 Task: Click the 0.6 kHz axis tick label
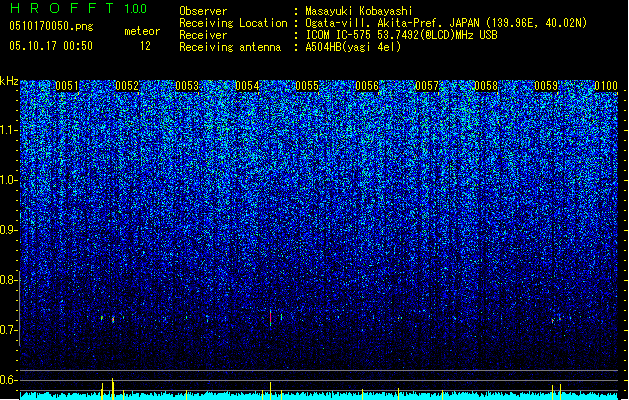click(9, 380)
